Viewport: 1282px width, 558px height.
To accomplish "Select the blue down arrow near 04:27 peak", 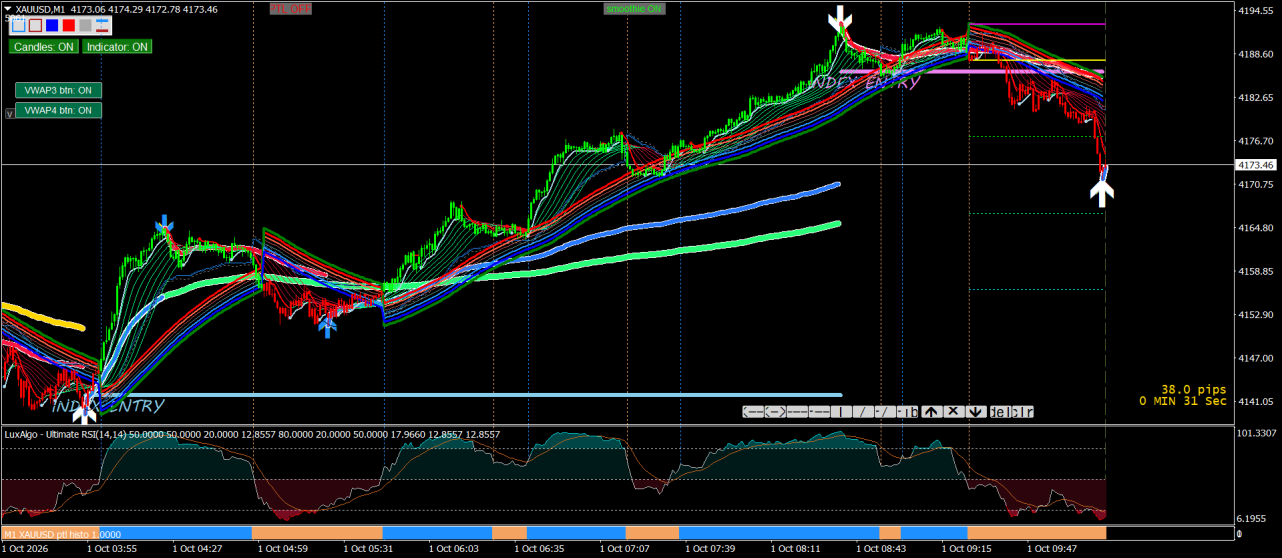I will [164, 225].
